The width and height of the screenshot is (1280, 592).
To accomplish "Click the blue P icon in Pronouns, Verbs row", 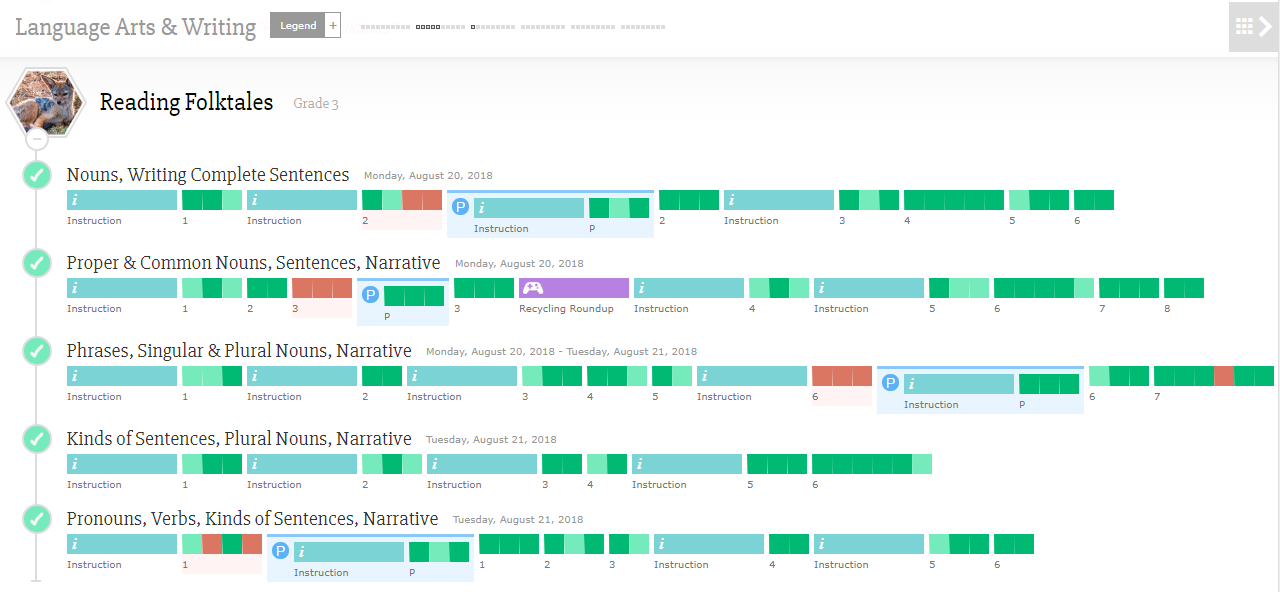I will pyautogui.click(x=280, y=552).
